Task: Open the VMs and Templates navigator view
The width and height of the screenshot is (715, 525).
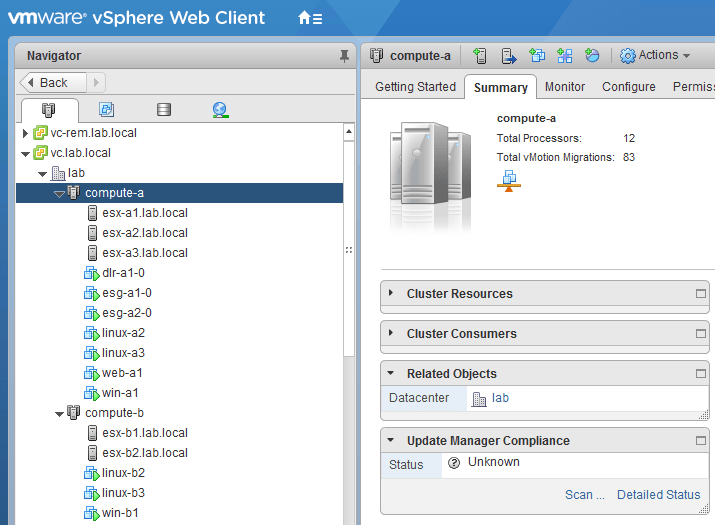Action: click(106, 110)
